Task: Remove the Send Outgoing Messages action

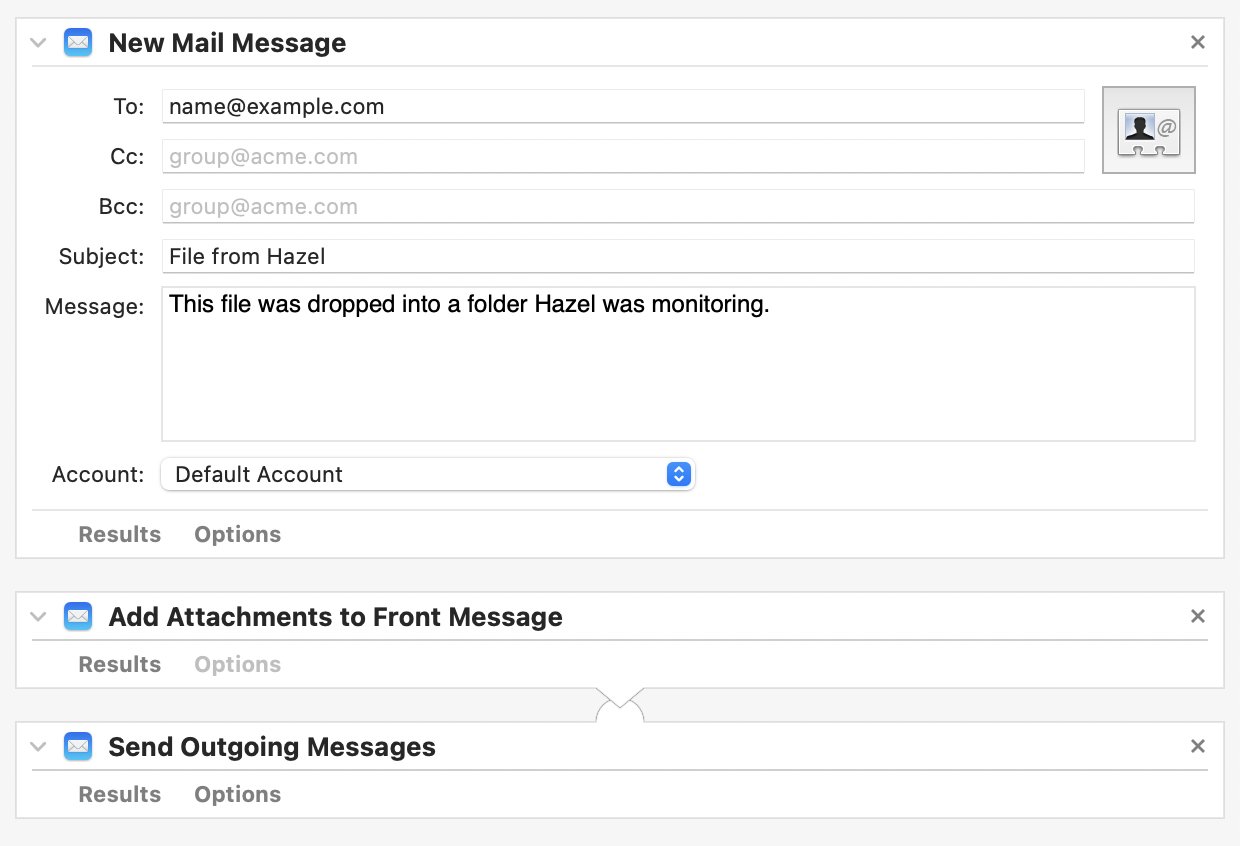Action: (1198, 746)
